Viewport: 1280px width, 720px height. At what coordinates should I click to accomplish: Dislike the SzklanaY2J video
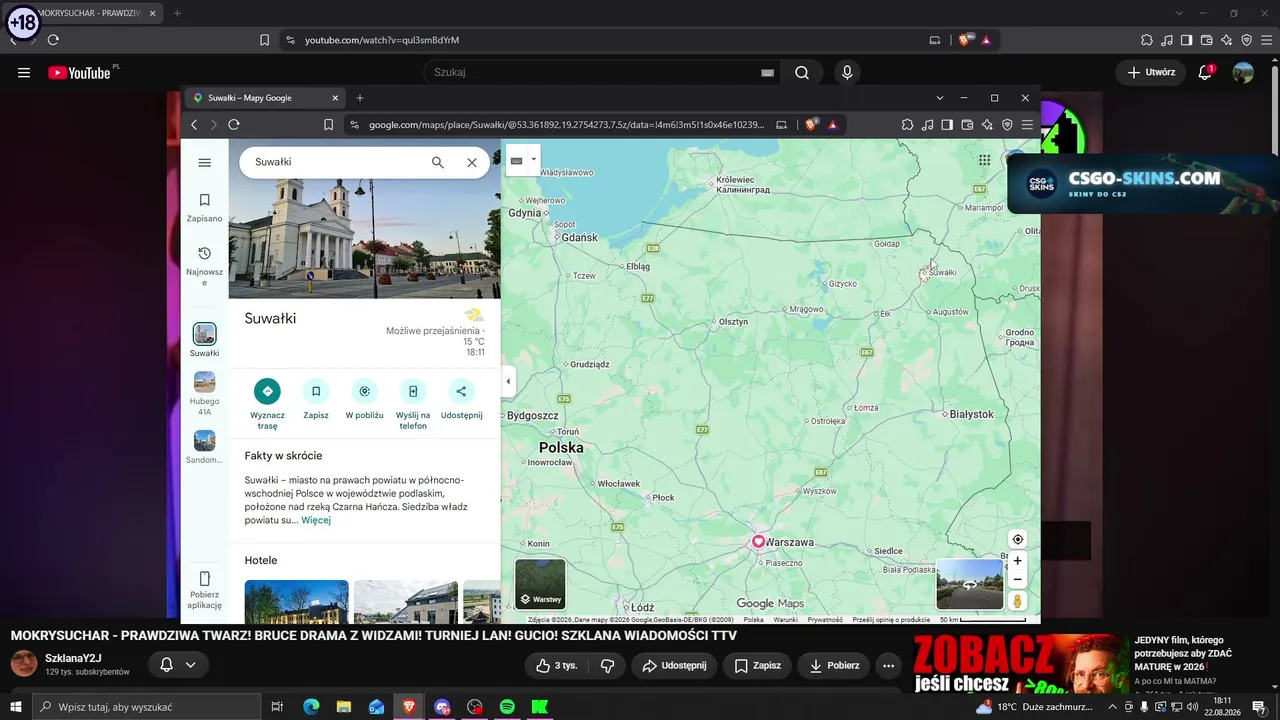(607, 665)
